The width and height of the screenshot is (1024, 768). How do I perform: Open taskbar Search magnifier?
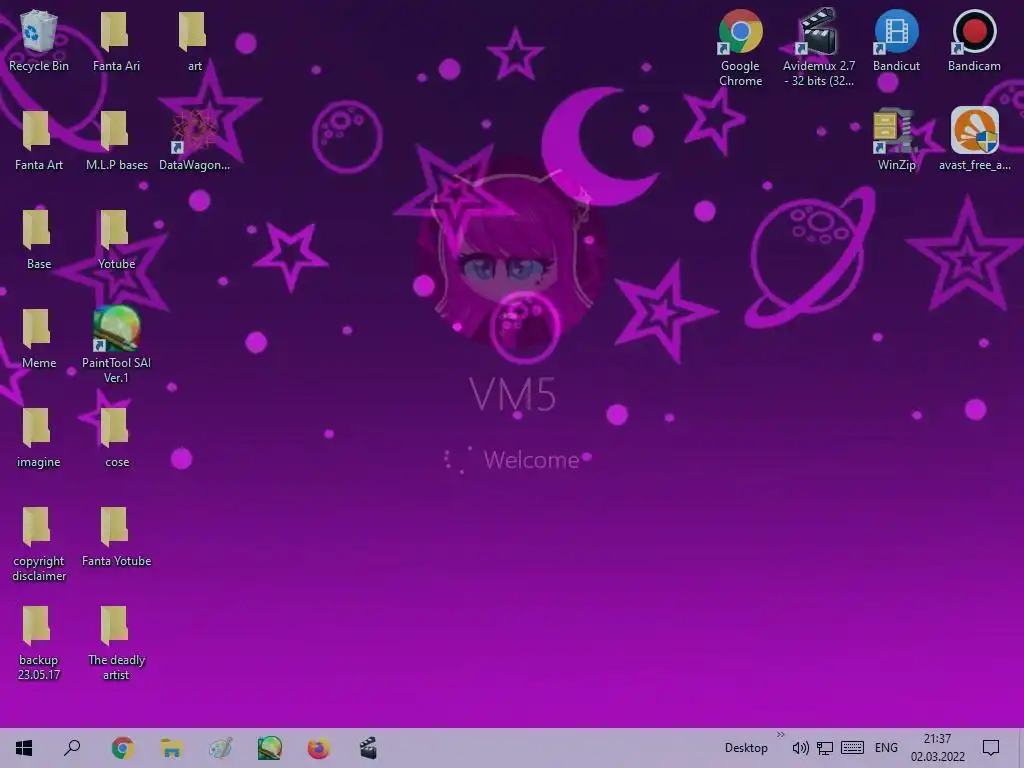(x=72, y=748)
